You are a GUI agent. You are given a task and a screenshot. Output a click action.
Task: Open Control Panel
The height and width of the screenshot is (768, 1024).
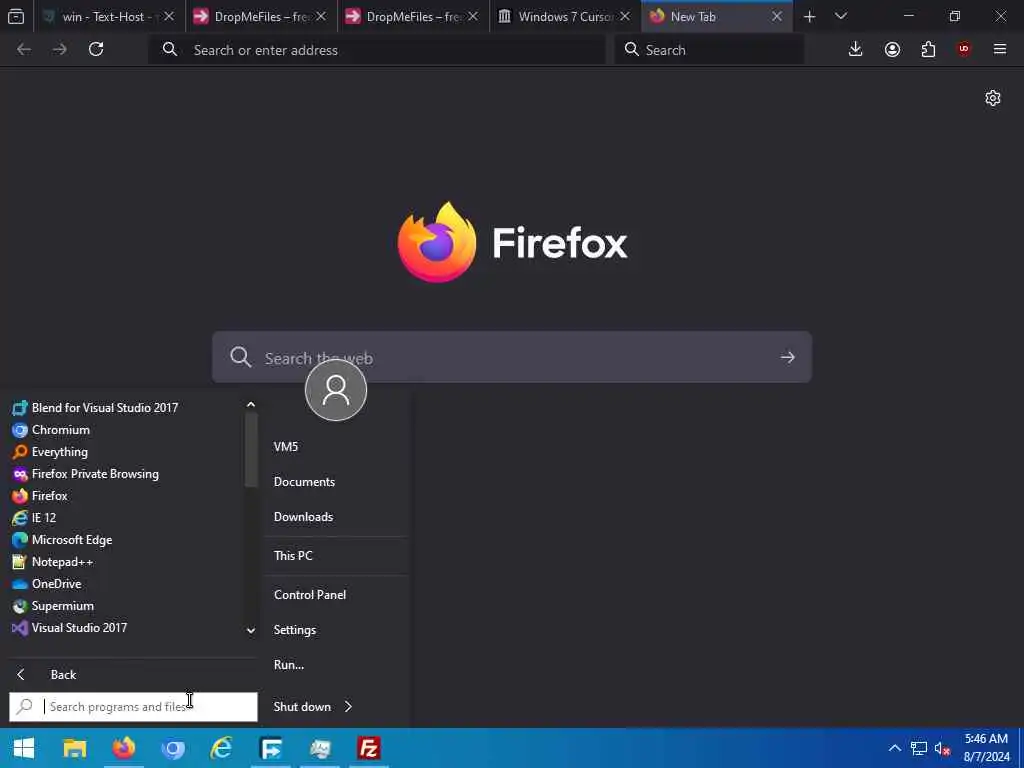coord(310,595)
